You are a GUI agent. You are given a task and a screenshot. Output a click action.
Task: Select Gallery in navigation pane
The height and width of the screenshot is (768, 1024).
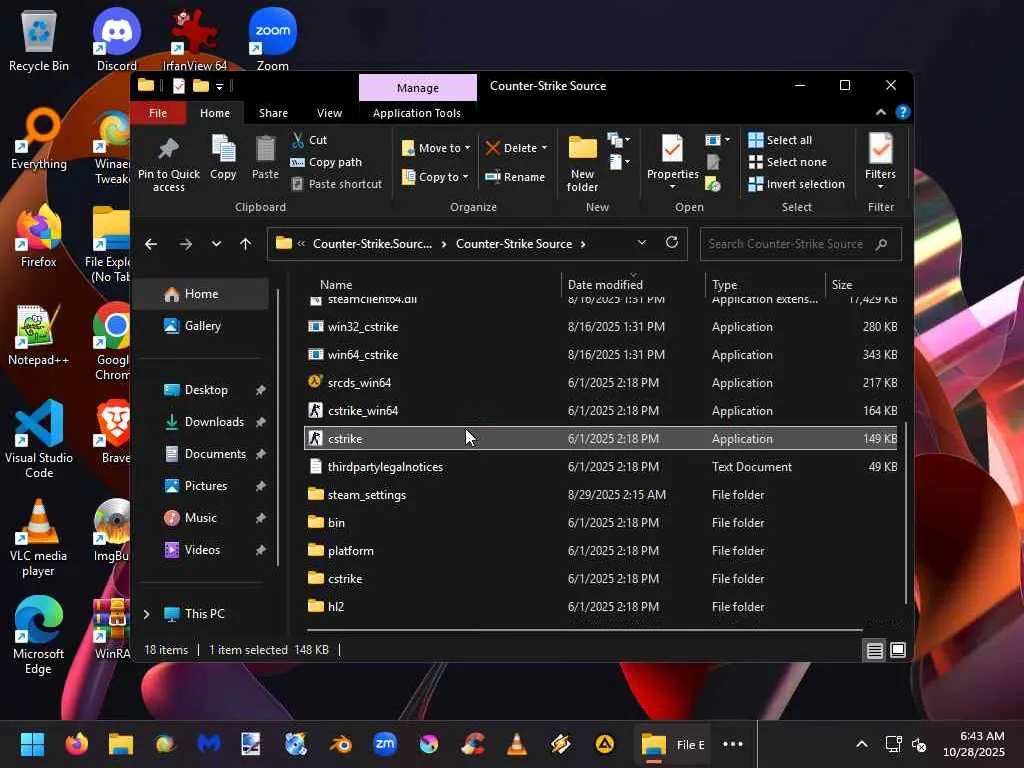pyautogui.click(x=204, y=326)
